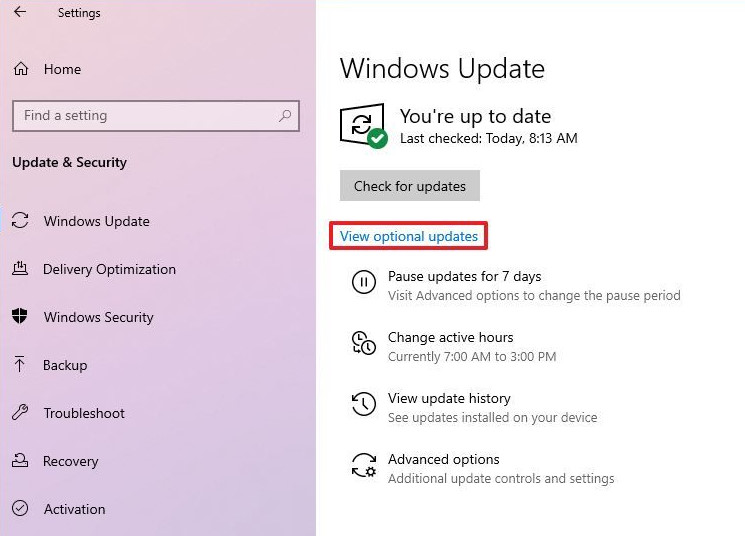
Task: Click the update history clock icon
Action: pos(363,404)
